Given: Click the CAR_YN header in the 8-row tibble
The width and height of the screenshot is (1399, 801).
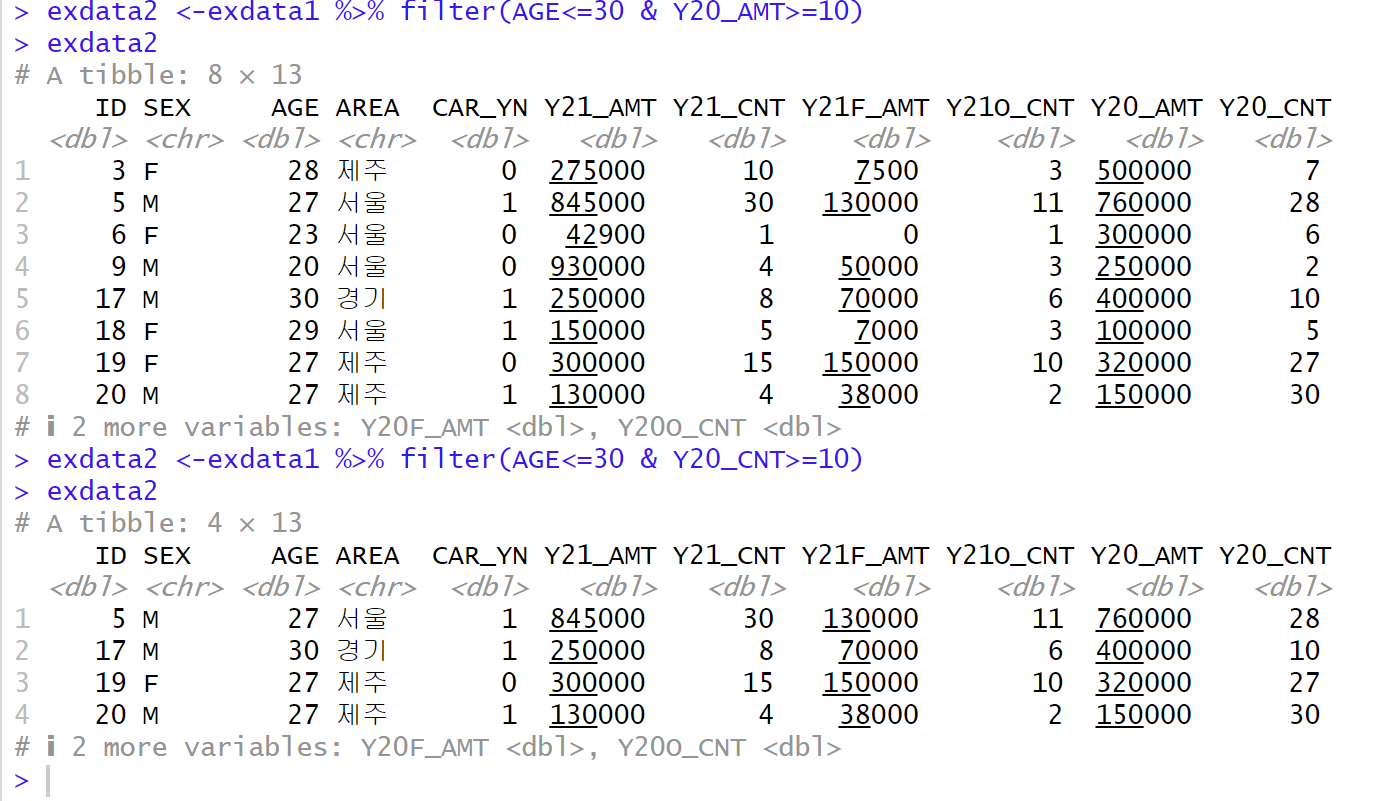Looking at the screenshot, I should coord(479,108).
